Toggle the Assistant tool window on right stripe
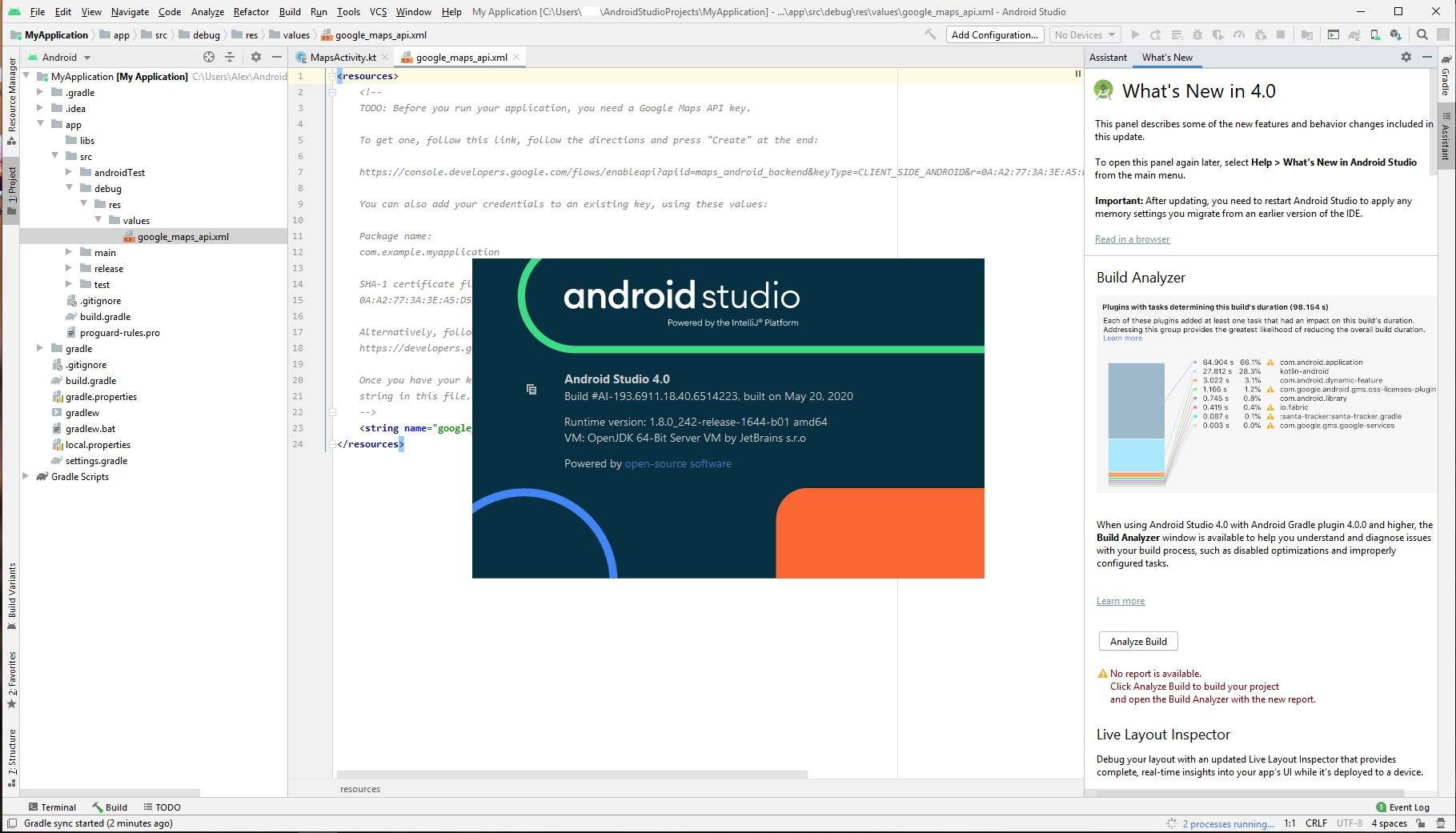1456x833 pixels. (x=1446, y=136)
